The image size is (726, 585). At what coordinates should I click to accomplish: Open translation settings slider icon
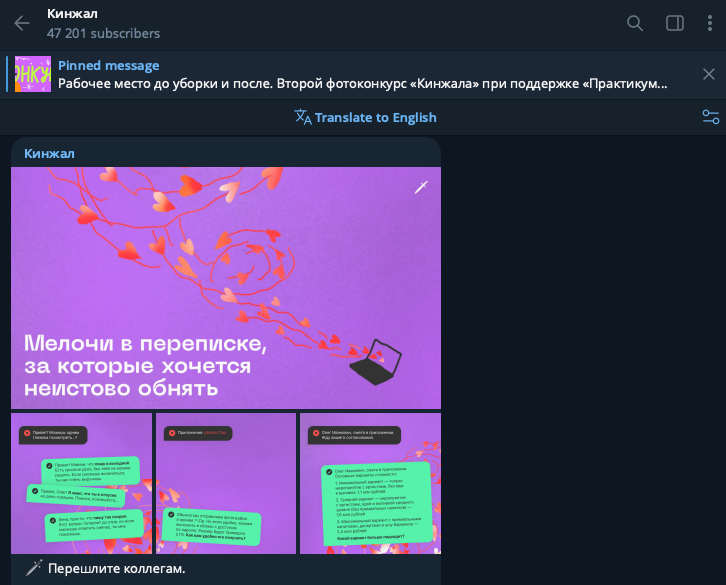[x=710, y=117]
